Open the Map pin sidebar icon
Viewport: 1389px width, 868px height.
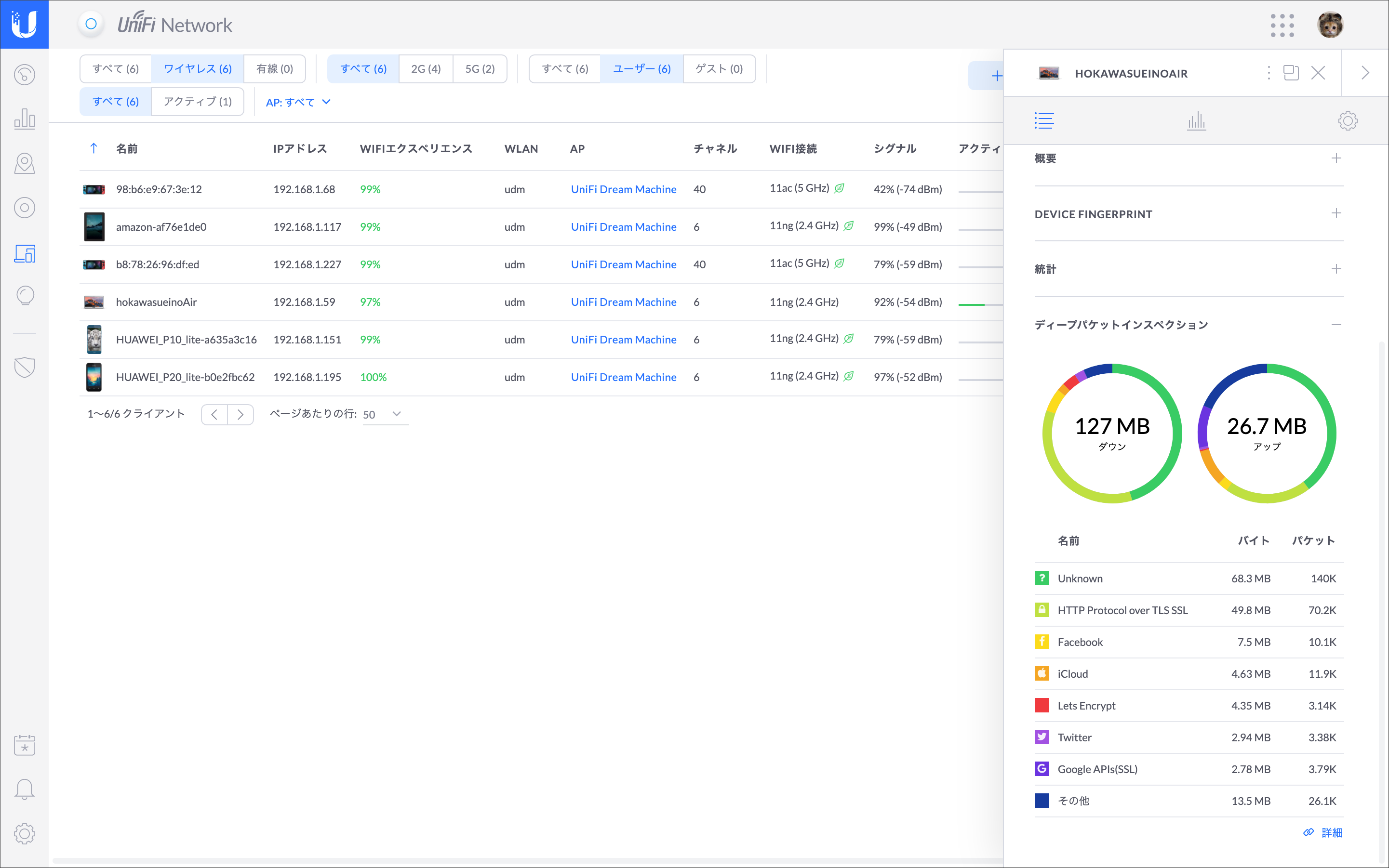point(24,164)
